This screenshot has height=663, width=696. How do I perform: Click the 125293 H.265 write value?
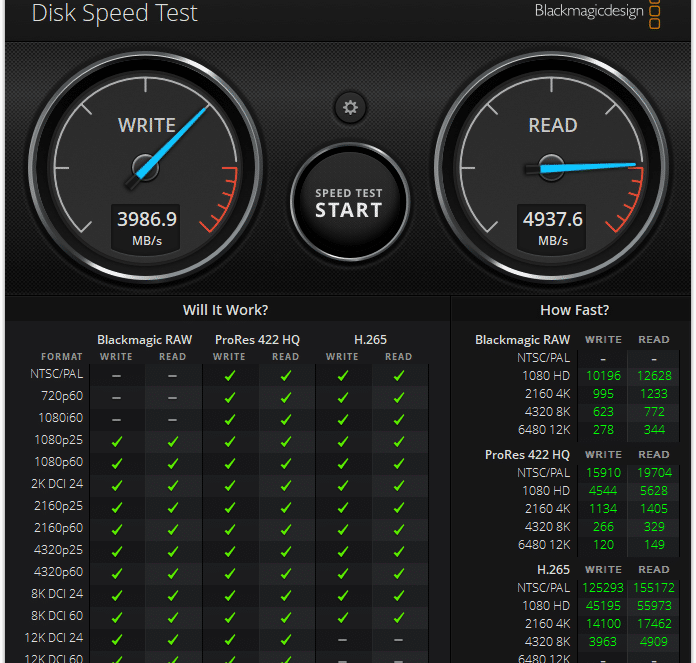[x=603, y=588]
